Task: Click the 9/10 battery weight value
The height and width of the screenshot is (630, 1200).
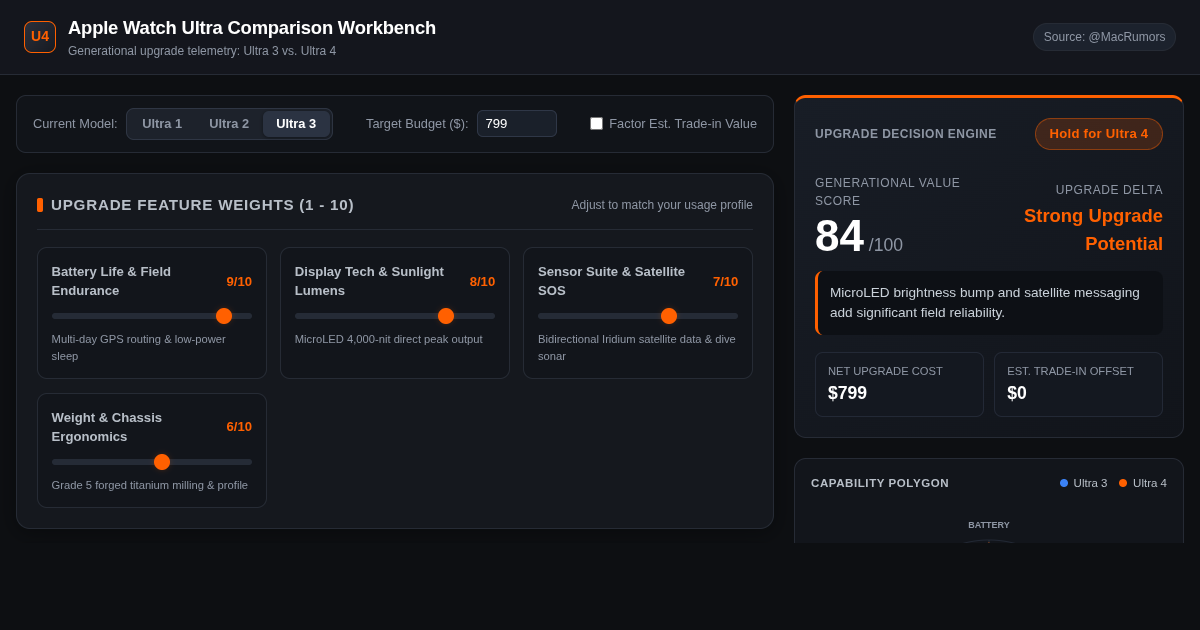Action: coord(239,282)
